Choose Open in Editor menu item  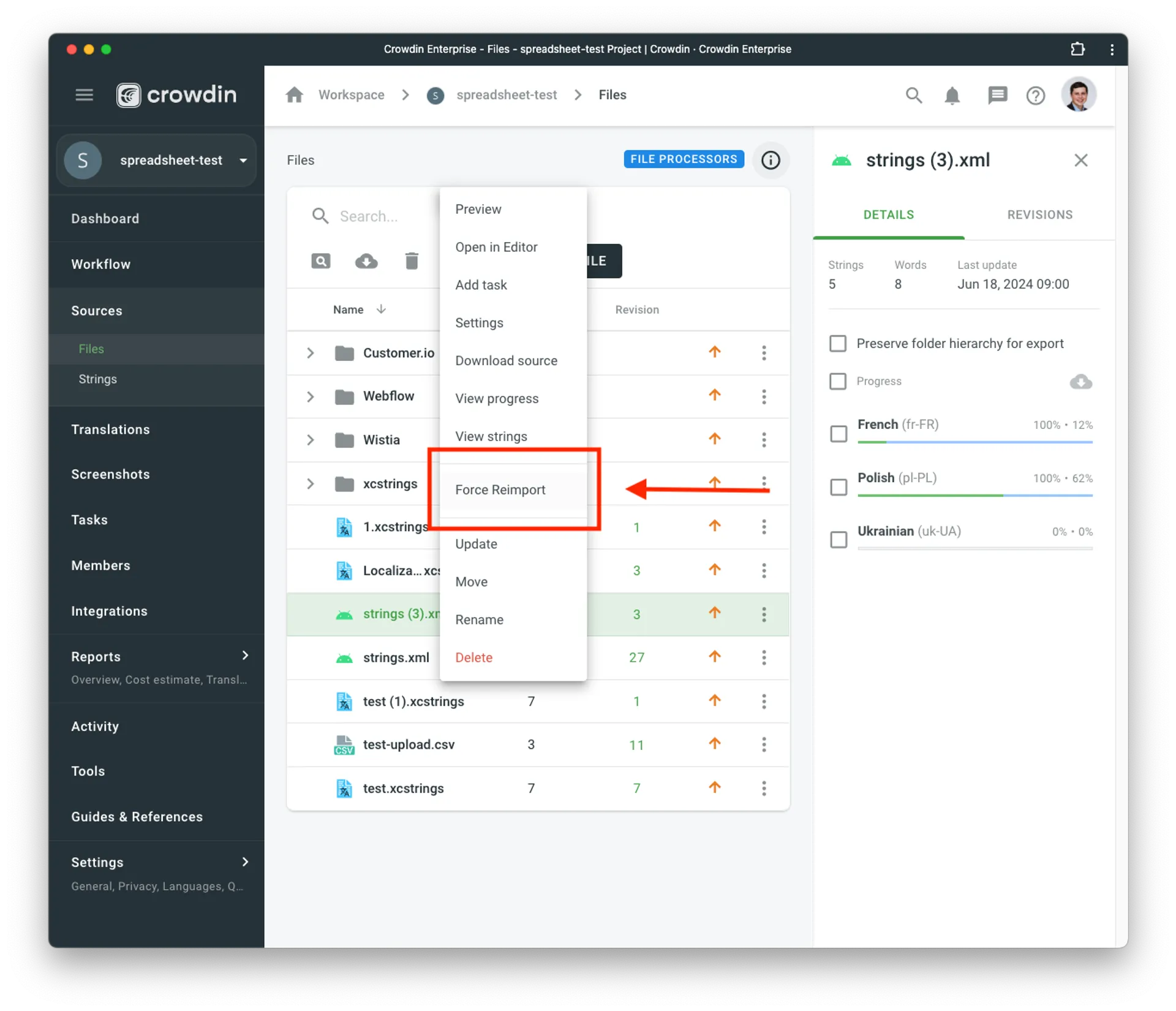pyautogui.click(x=496, y=247)
